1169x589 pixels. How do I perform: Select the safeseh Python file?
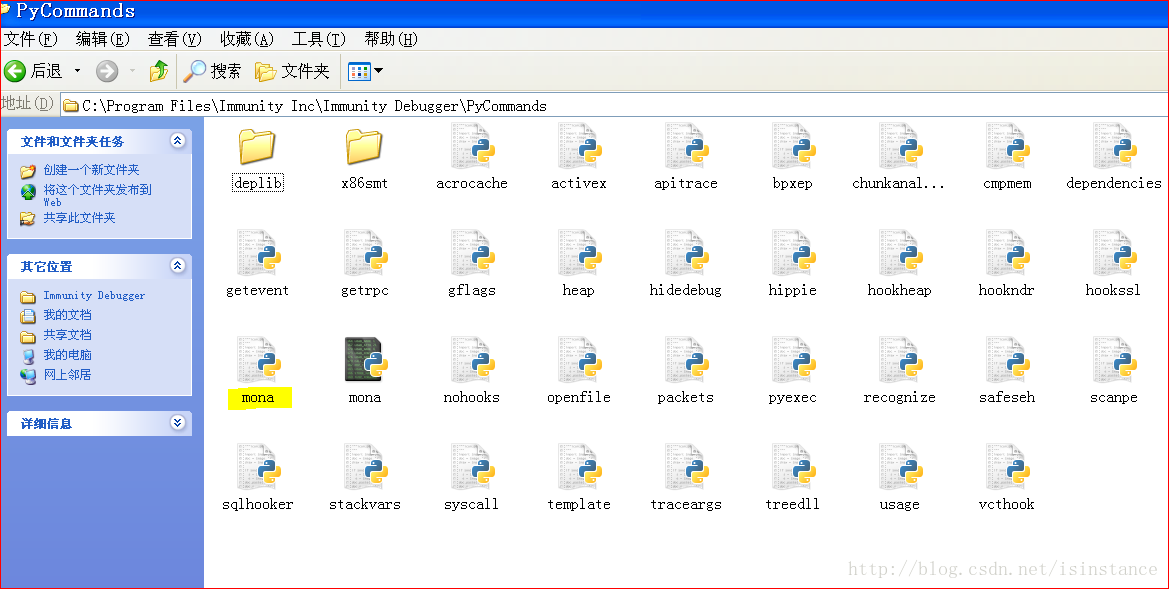point(1006,360)
